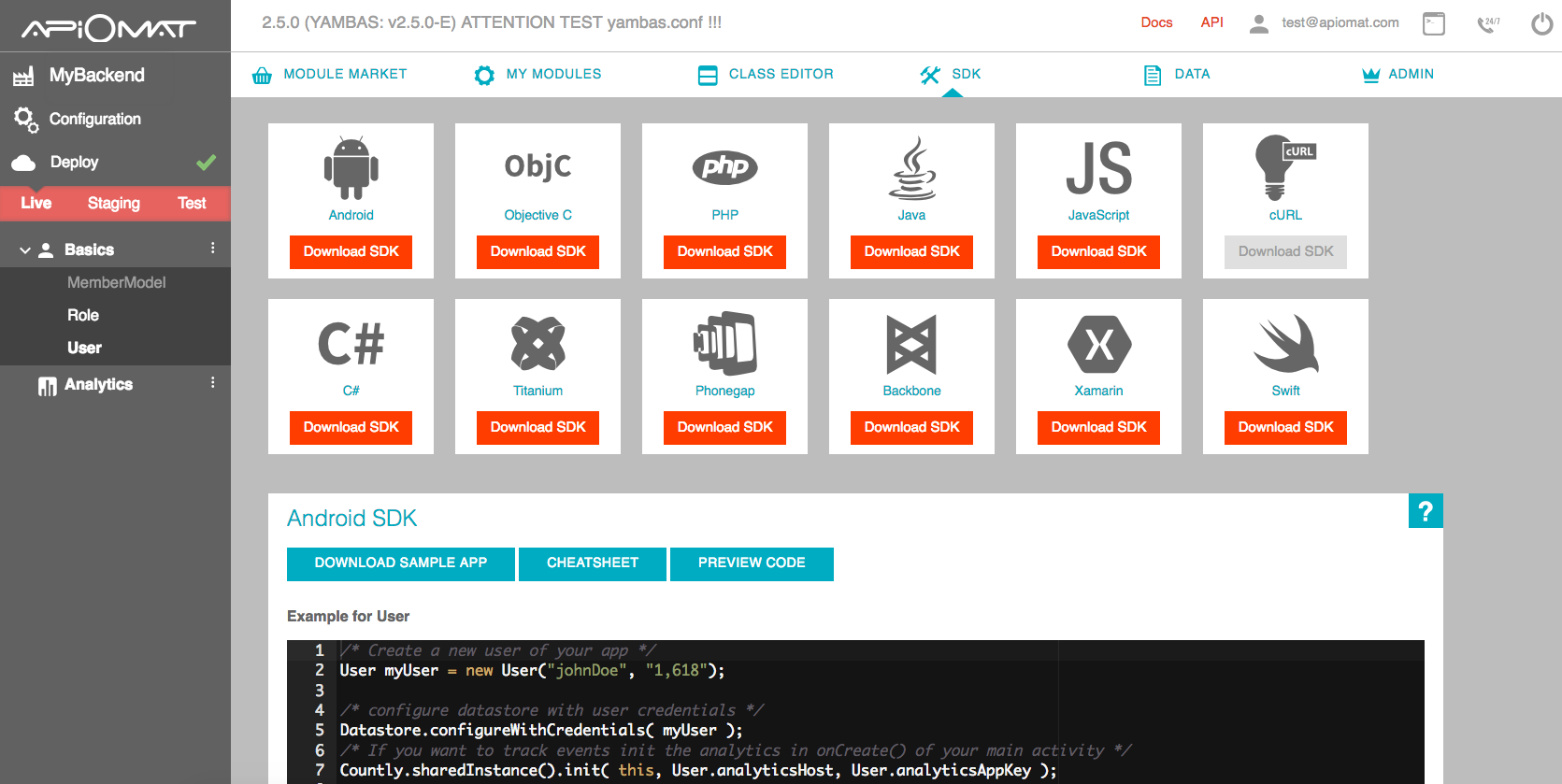Click the Titanium logo icon
This screenshot has width=1562, height=784.
click(x=537, y=343)
